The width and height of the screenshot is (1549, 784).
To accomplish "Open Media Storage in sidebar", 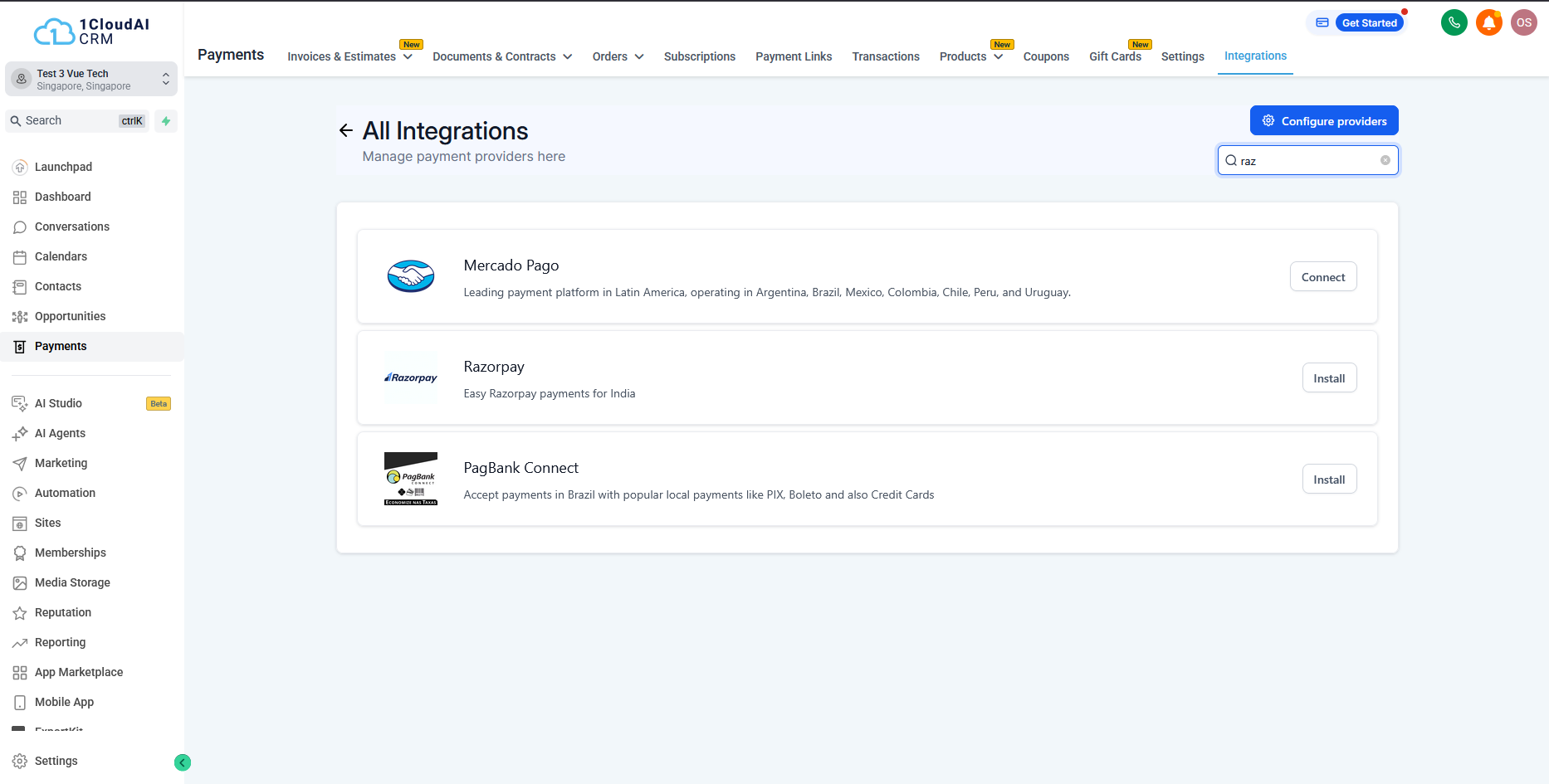I will [72, 582].
